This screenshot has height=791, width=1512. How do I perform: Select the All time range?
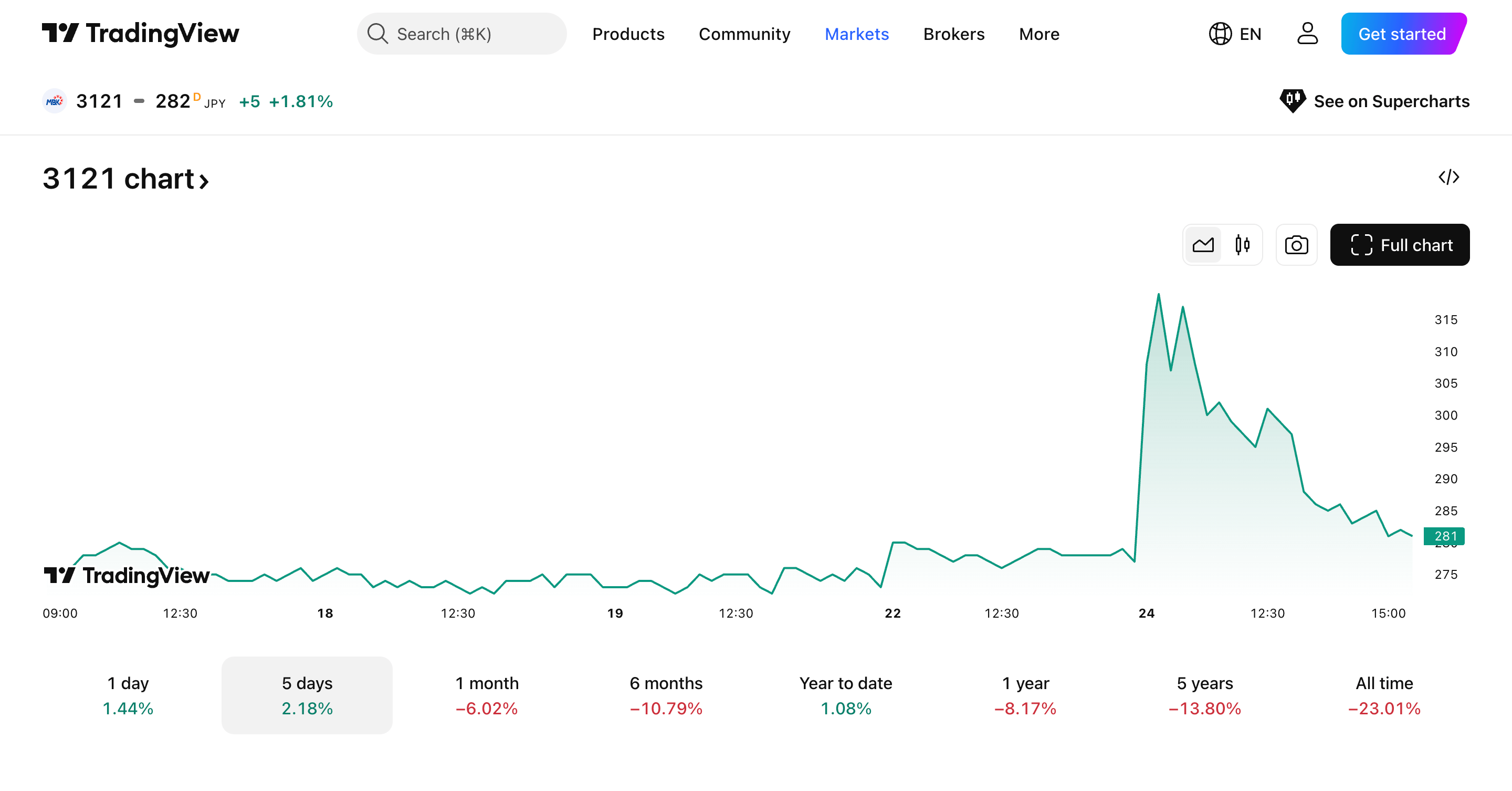coord(1383,695)
